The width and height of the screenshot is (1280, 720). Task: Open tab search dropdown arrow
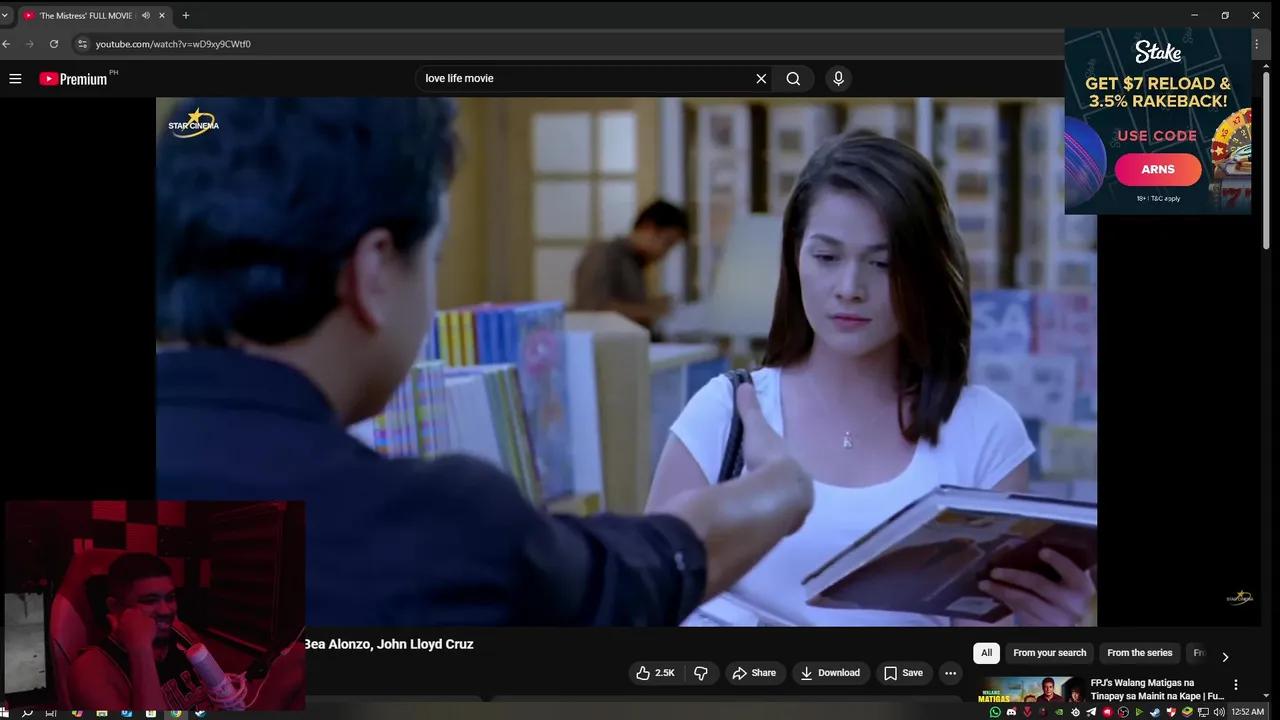pyautogui.click(x=4, y=15)
